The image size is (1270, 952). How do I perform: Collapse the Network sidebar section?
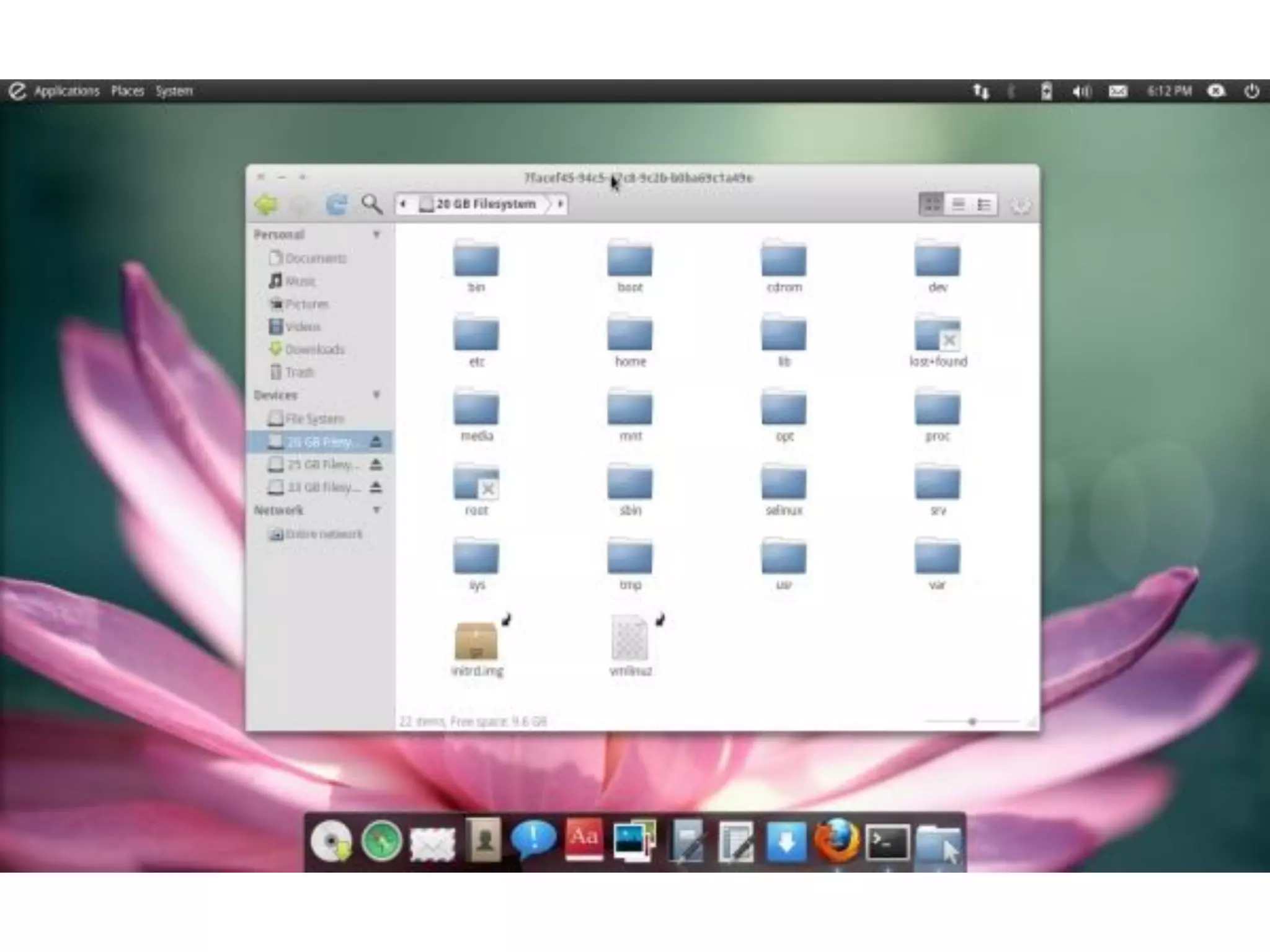(x=376, y=510)
